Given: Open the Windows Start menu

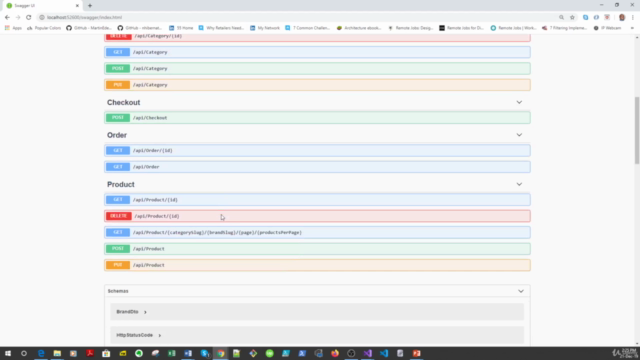Looking at the screenshot, I should pyautogui.click(x=8, y=353).
